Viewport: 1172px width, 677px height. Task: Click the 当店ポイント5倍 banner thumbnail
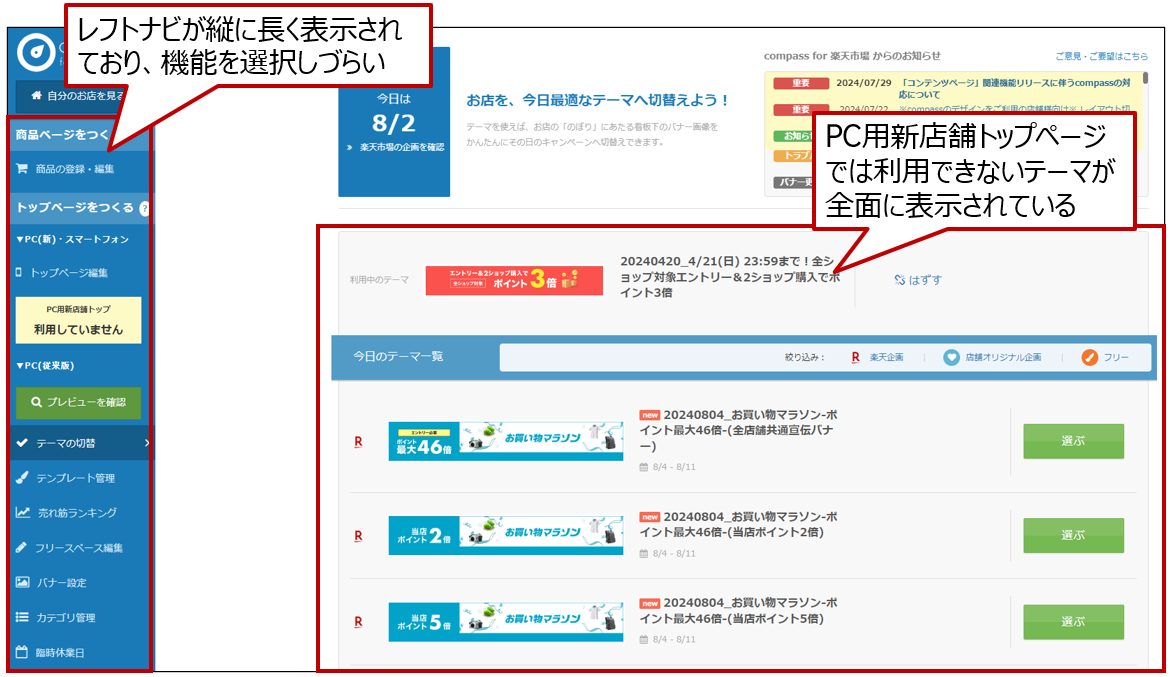[505, 622]
